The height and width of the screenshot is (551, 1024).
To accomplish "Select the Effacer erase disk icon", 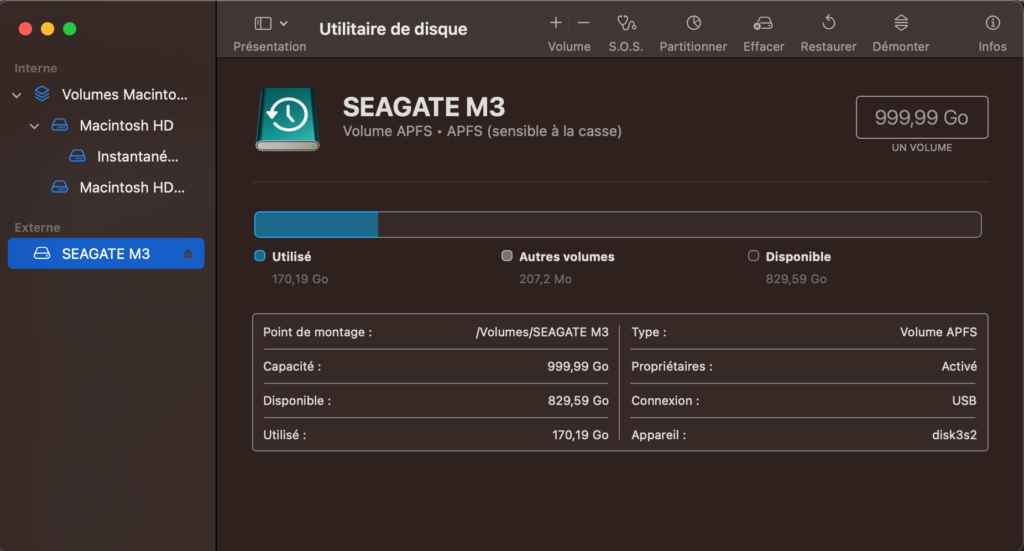I will pyautogui.click(x=763, y=24).
